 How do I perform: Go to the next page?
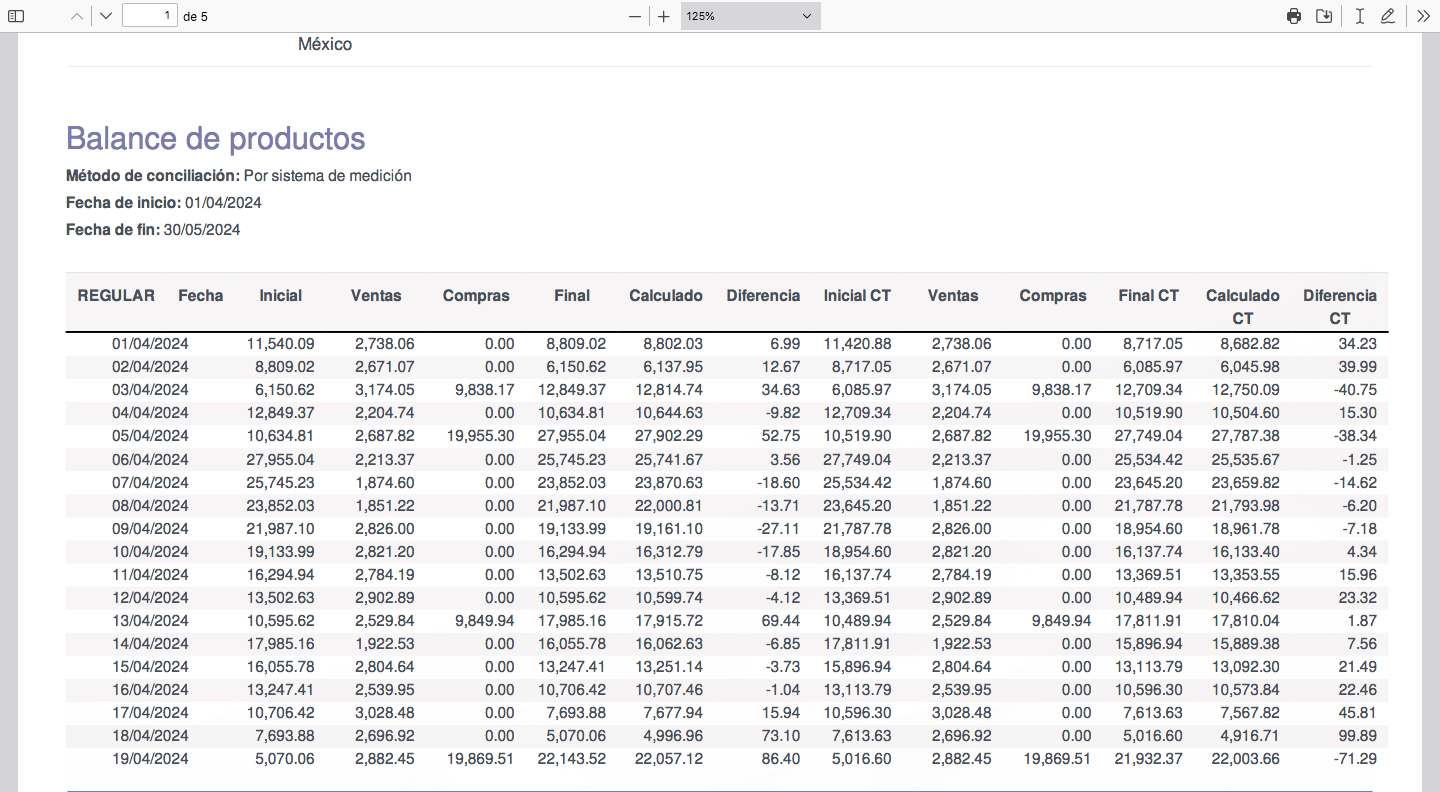pos(106,16)
